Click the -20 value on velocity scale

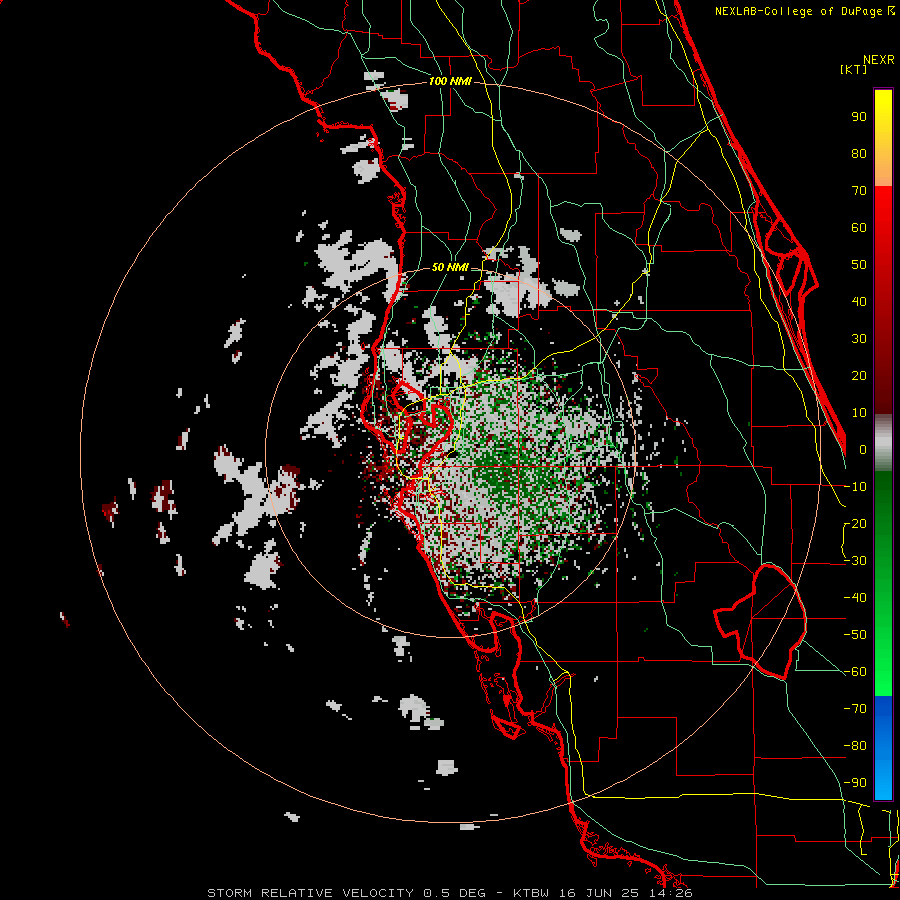click(x=855, y=524)
